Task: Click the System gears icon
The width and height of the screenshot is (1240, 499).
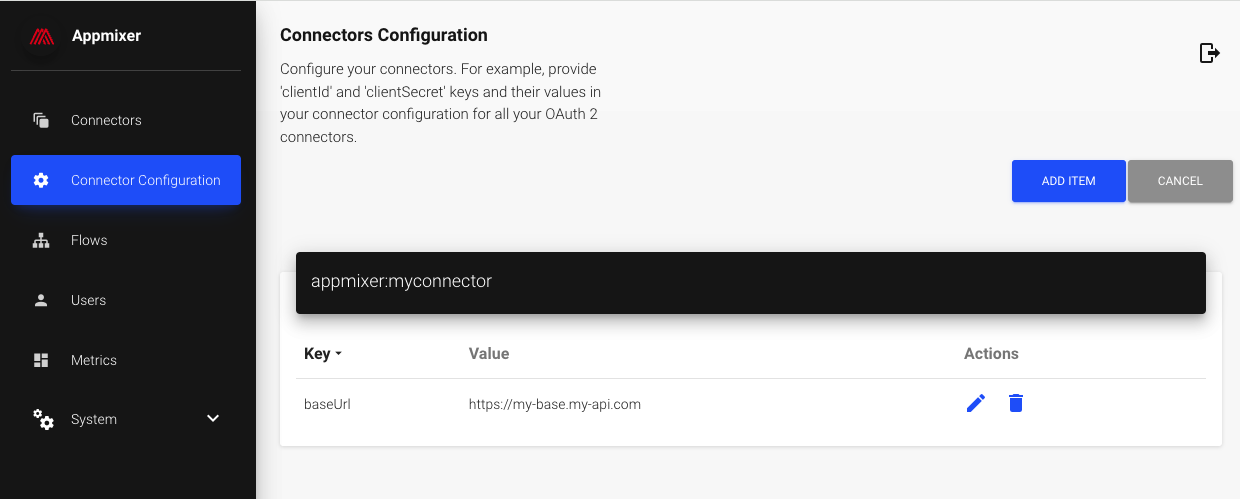Action: pos(43,419)
